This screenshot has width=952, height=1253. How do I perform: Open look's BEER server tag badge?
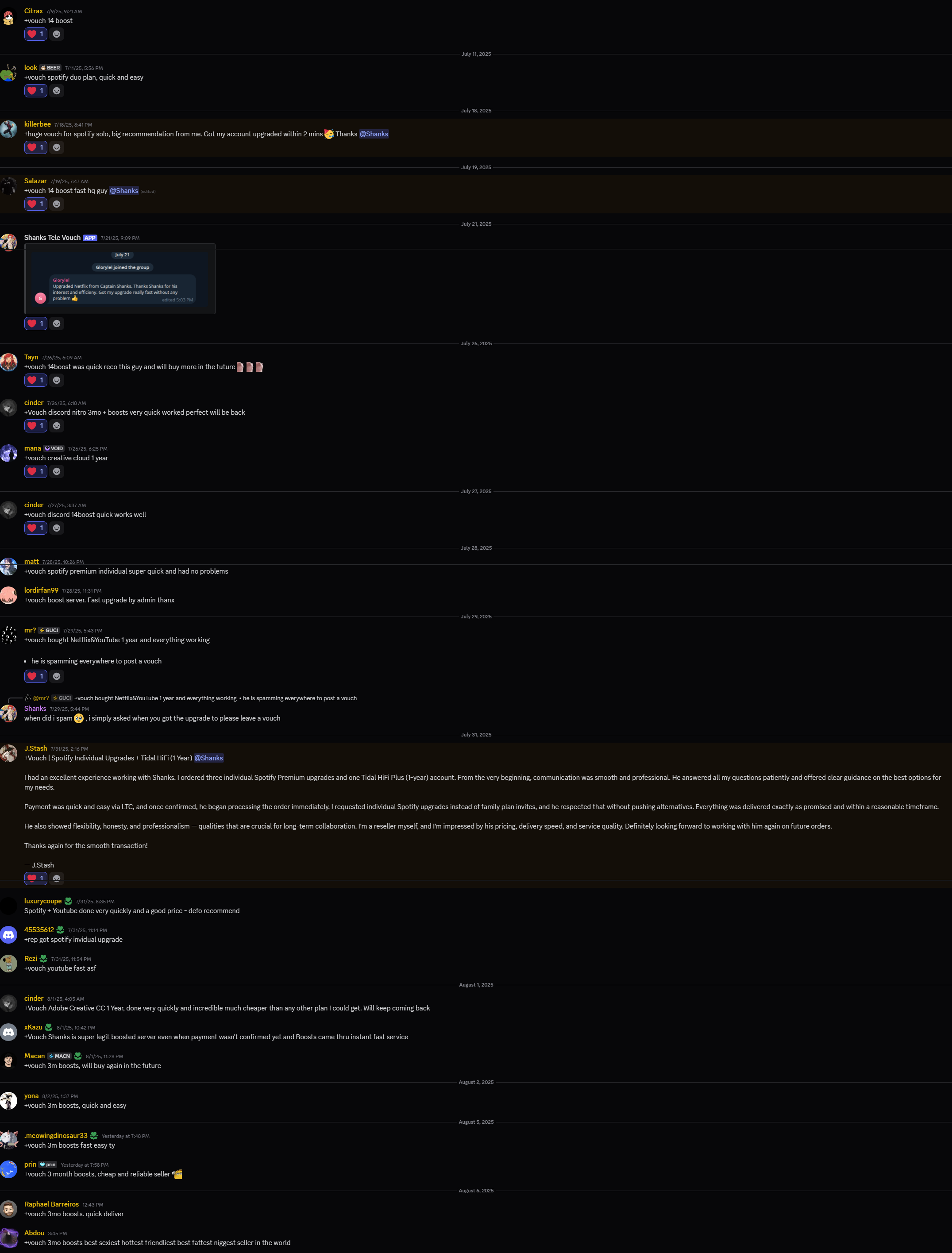[50, 68]
